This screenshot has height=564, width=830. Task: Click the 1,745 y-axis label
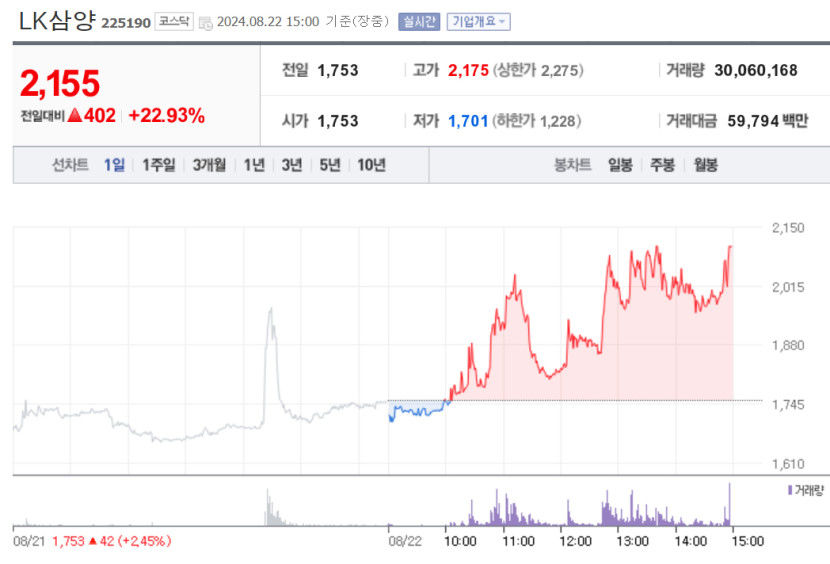[x=788, y=405]
